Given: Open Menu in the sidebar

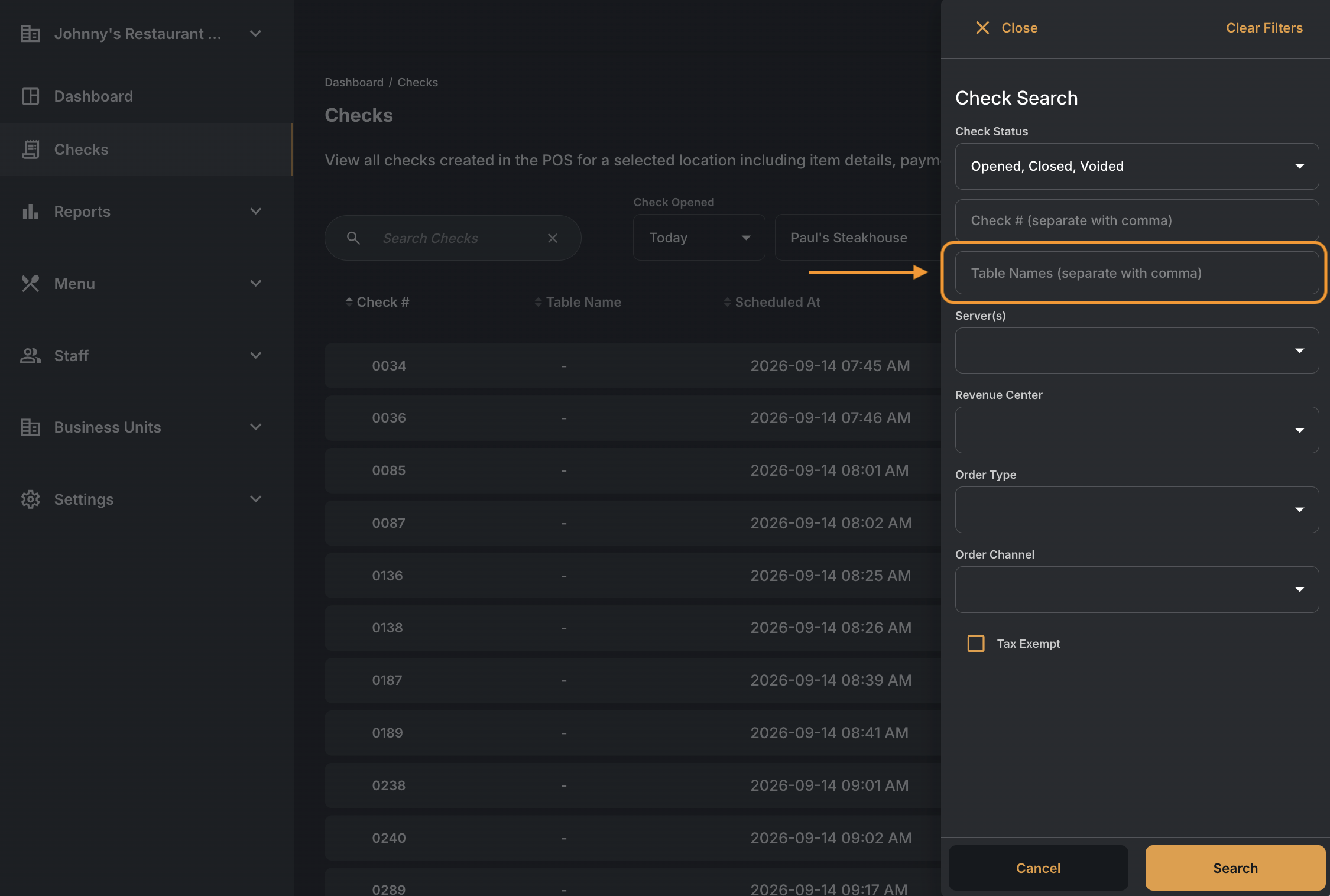Looking at the screenshot, I should point(147,284).
